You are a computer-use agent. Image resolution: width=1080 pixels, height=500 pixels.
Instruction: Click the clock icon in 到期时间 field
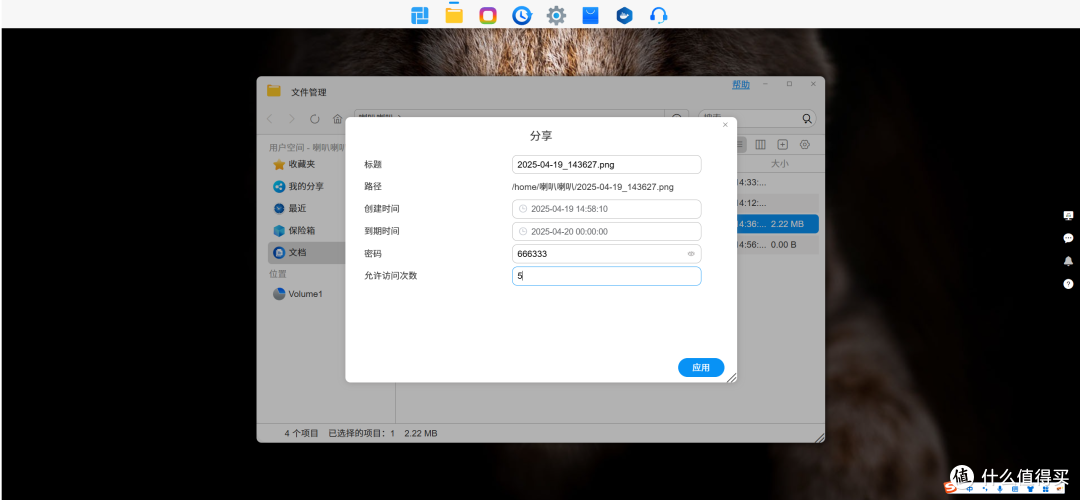click(x=523, y=231)
